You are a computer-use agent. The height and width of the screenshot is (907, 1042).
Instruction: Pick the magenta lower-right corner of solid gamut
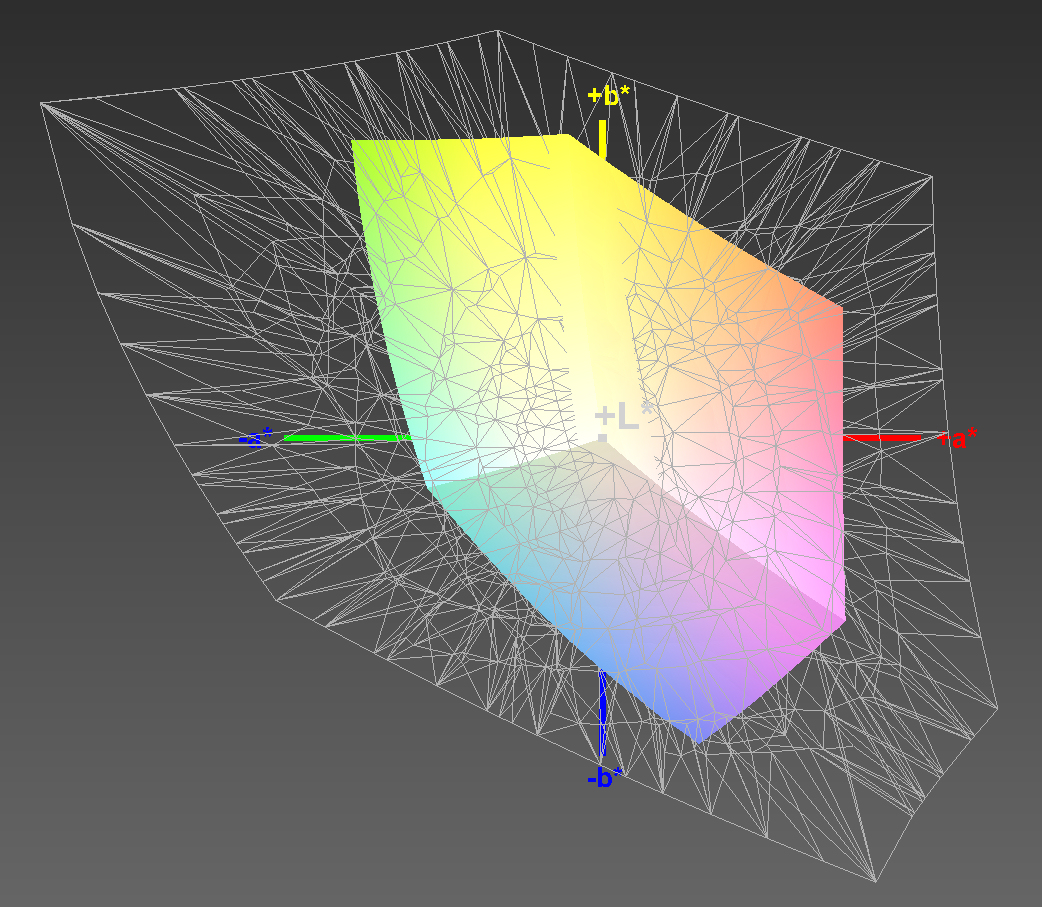click(844, 616)
